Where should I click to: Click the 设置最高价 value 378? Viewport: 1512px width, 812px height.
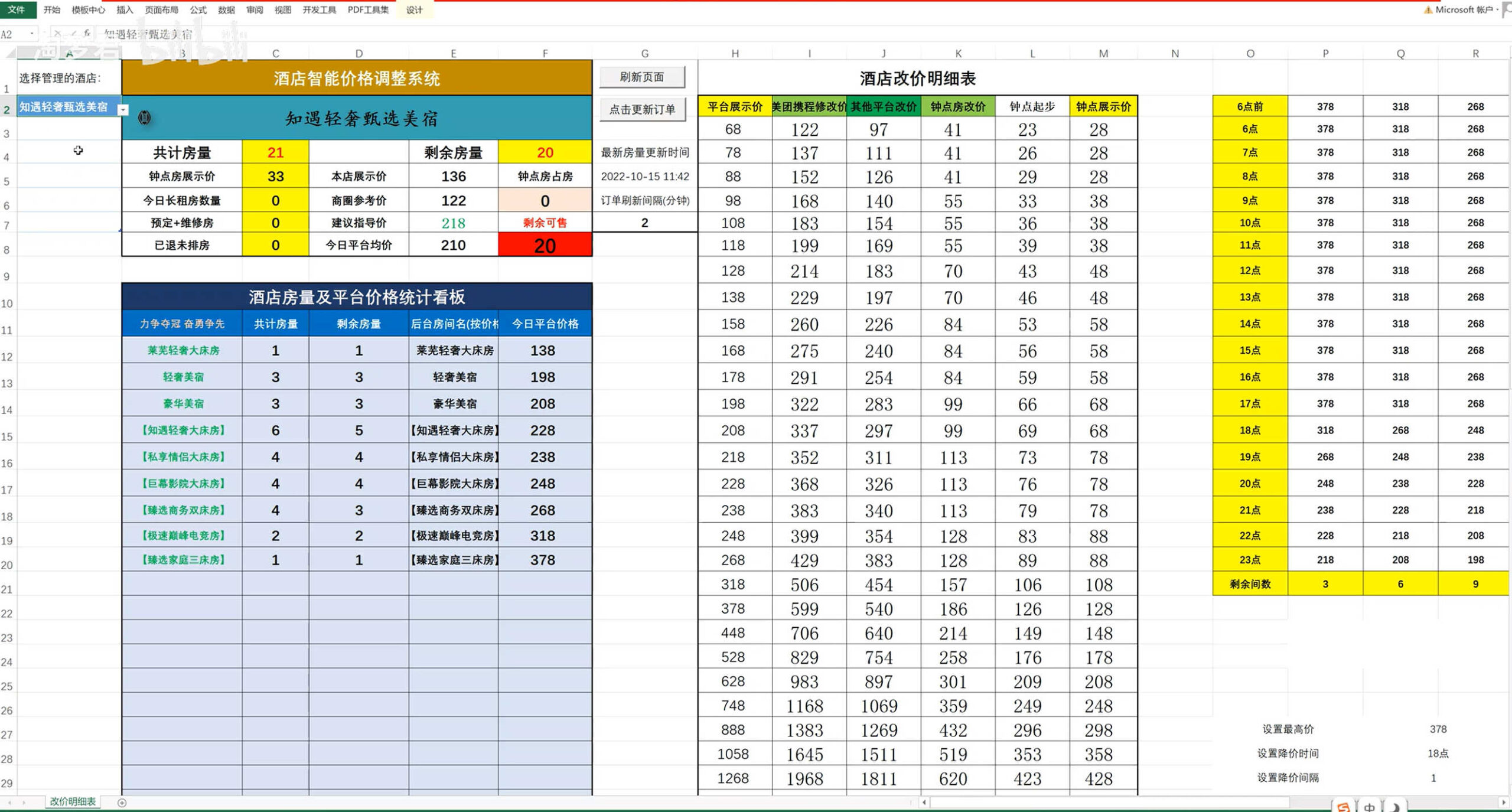pyautogui.click(x=1438, y=729)
